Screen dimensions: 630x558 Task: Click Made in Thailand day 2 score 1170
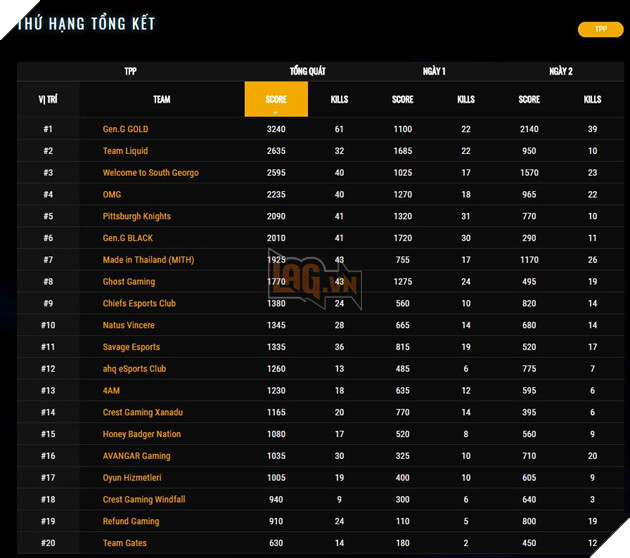(529, 260)
